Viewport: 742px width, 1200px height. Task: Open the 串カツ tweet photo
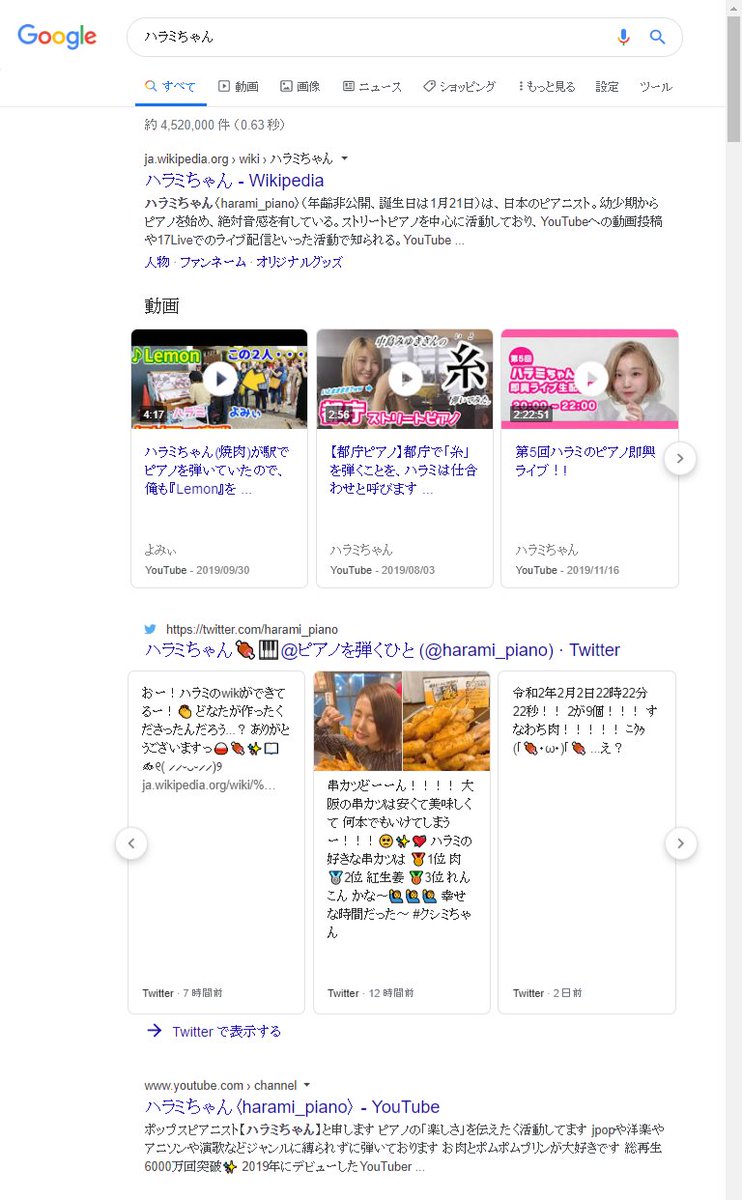point(402,720)
